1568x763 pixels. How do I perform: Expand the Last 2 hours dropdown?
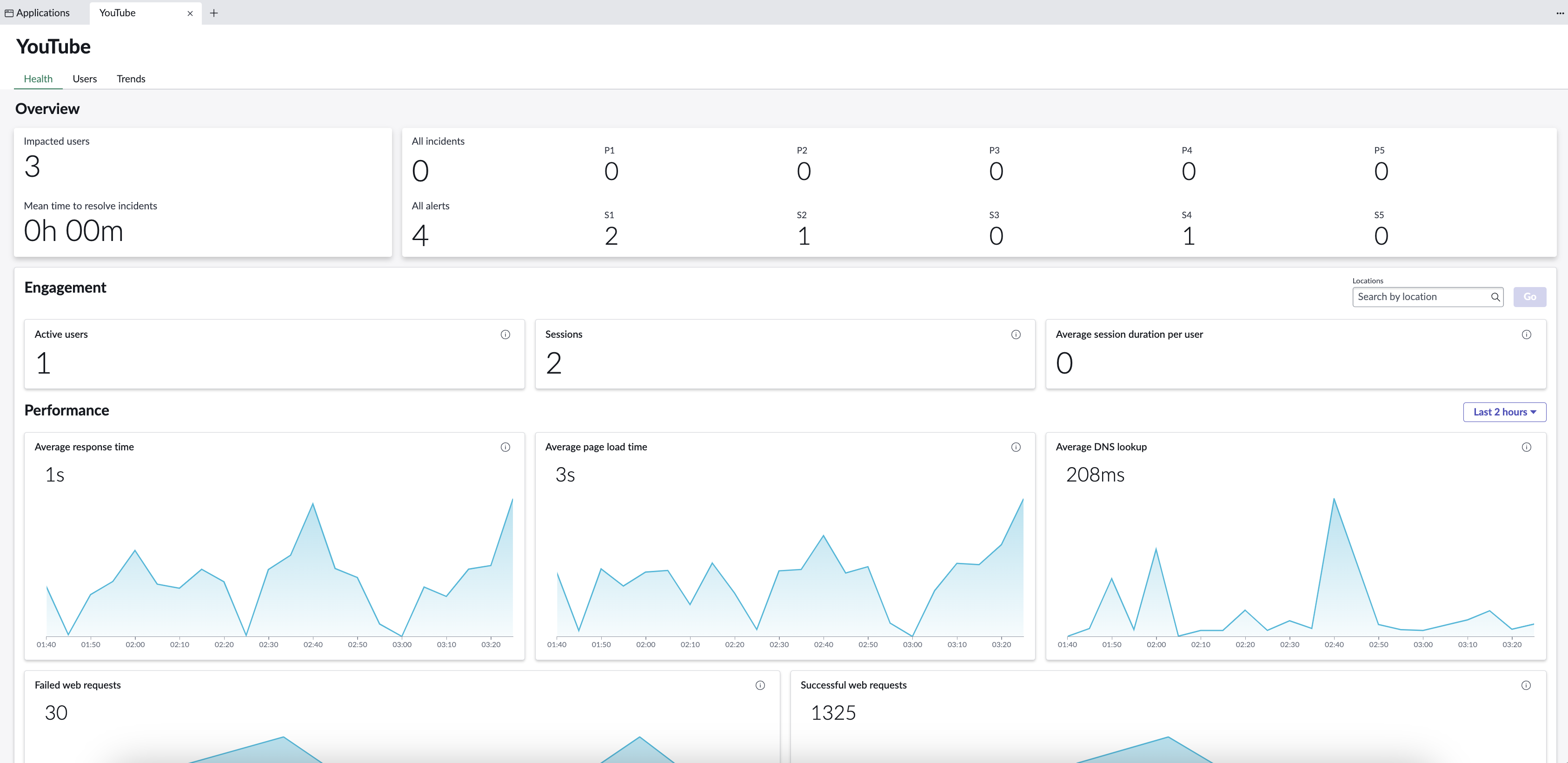[x=1504, y=412]
